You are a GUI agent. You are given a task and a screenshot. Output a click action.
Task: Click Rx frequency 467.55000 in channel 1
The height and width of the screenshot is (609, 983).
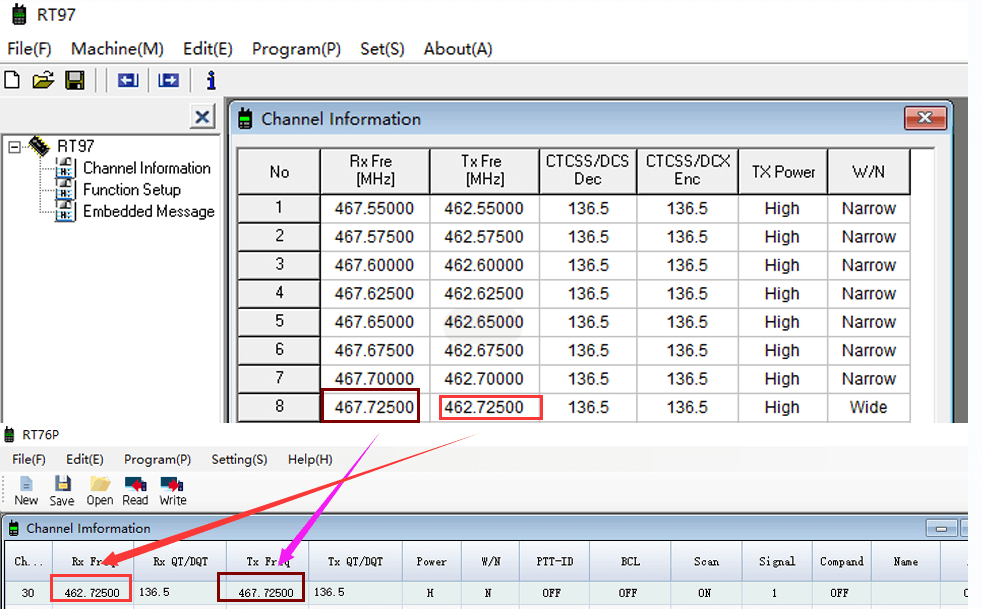(x=374, y=208)
